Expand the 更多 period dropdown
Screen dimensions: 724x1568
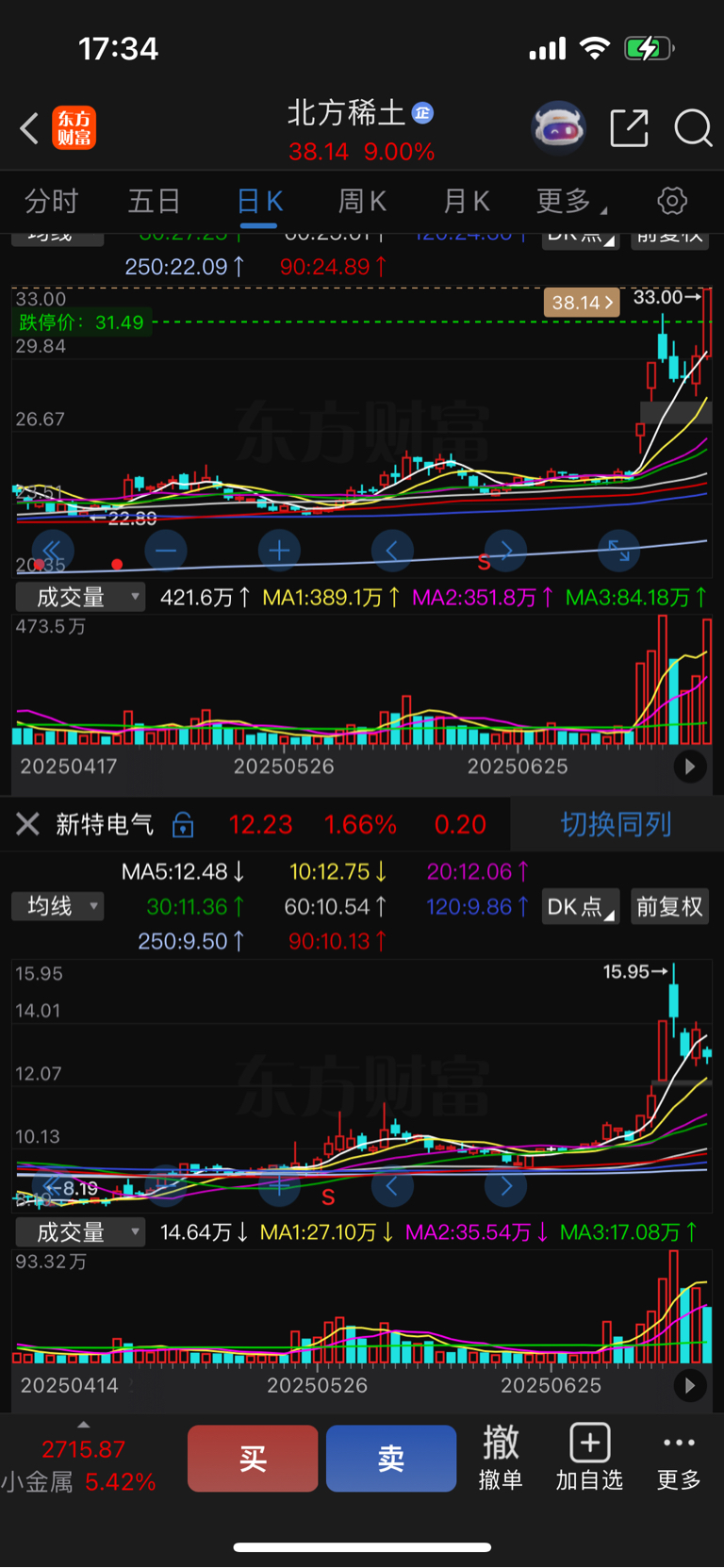coord(570,201)
